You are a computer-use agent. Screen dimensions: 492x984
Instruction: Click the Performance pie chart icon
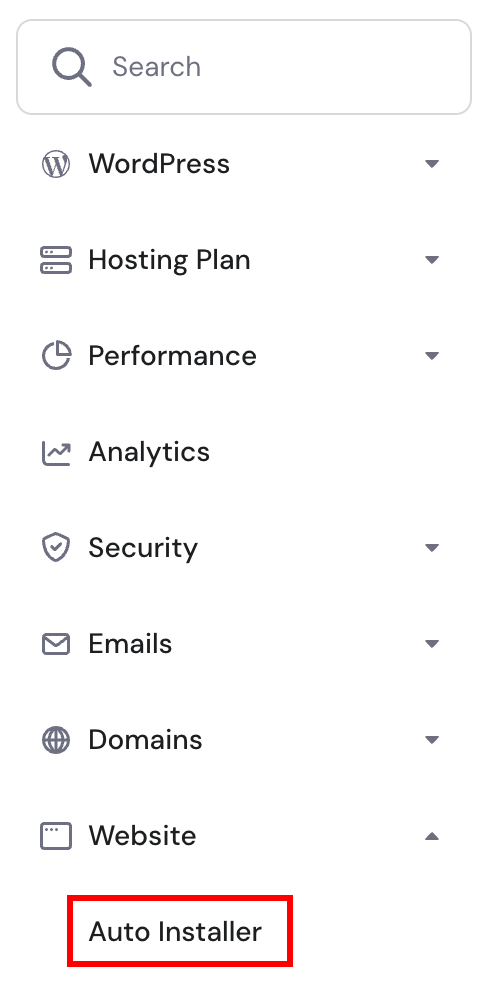(56, 356)
